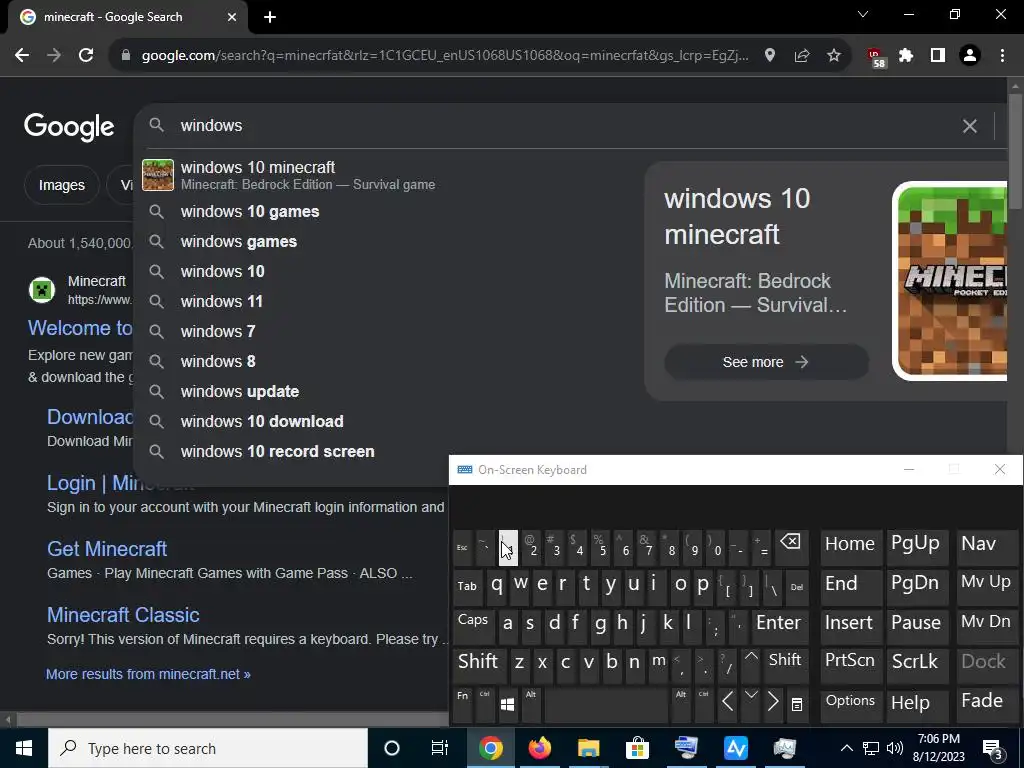
Task: Click the Google logo
Action: coord(69,127)
